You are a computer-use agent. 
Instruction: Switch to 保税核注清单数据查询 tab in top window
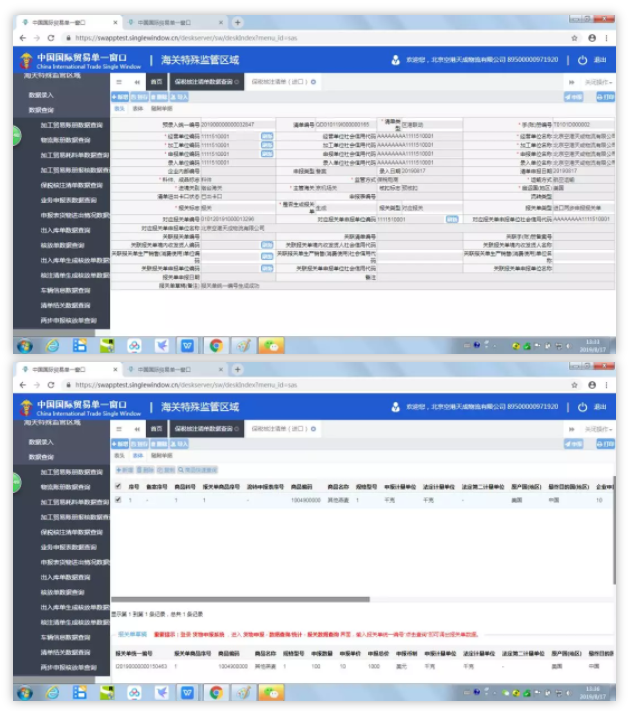(x=206, y=82)
